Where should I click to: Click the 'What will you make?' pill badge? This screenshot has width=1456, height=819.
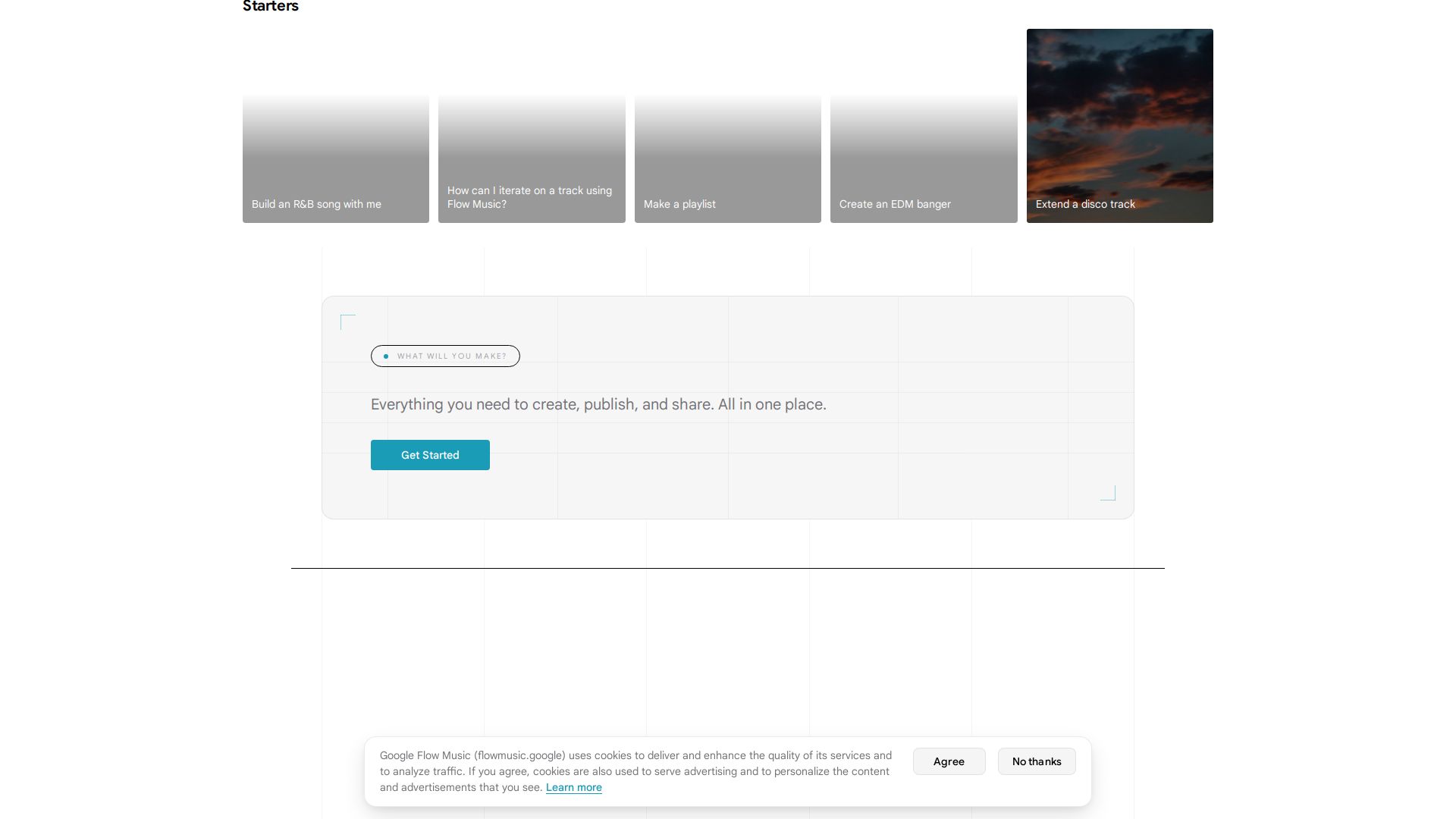[x=445, y=356]
